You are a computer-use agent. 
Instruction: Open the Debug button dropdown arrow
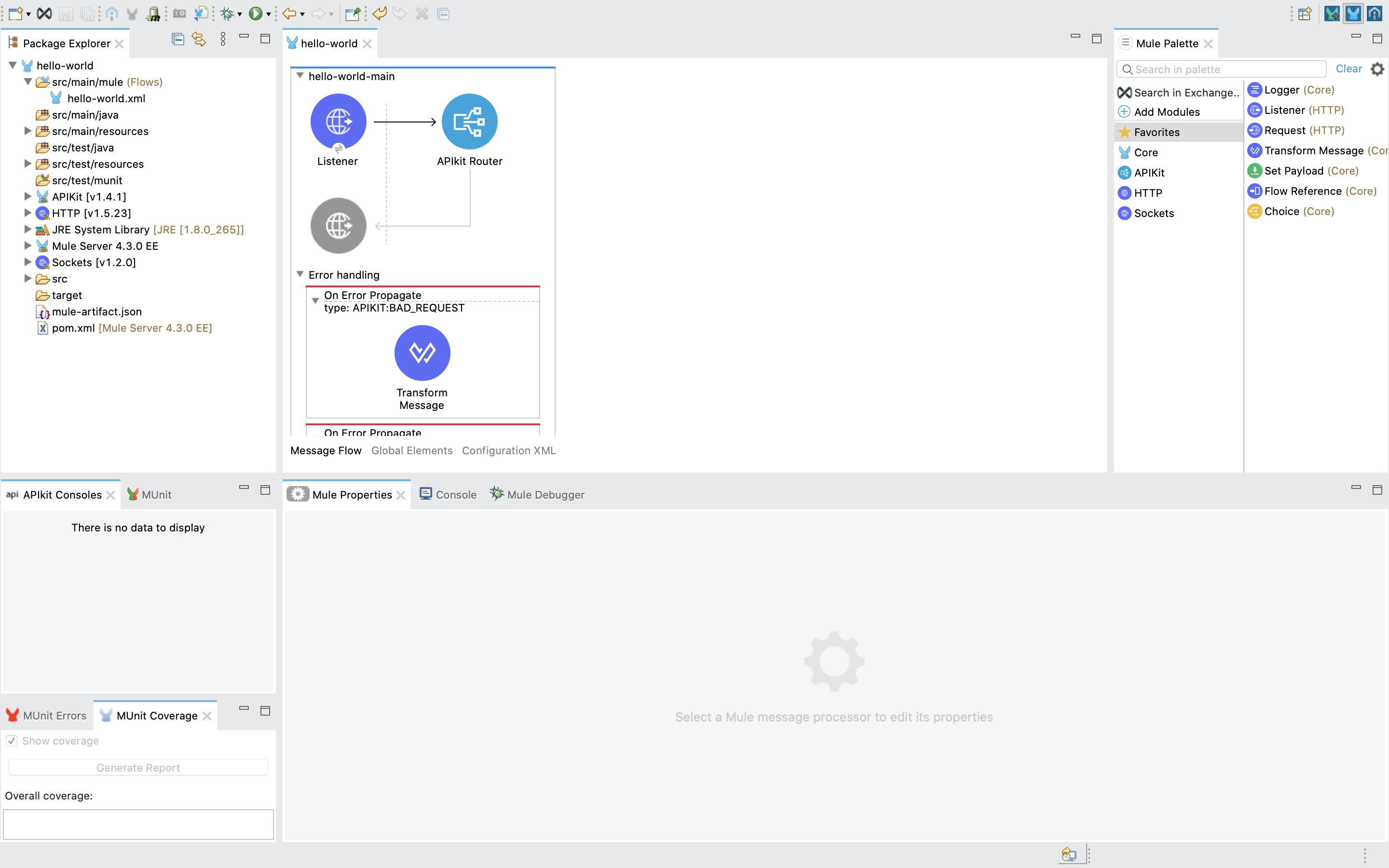pos(240,14)
